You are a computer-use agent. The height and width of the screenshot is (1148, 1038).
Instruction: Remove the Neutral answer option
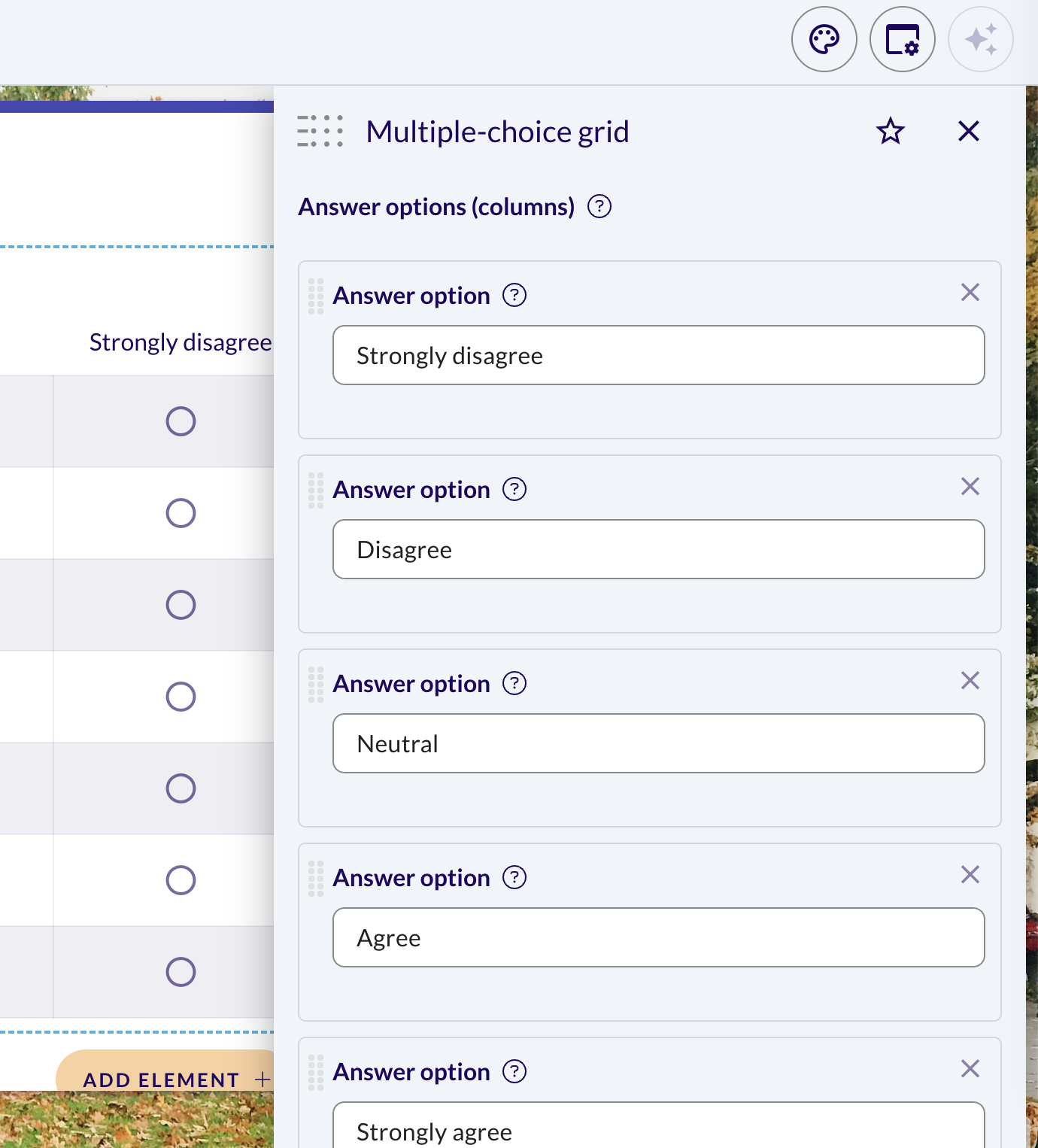click(x=970, y=681)
